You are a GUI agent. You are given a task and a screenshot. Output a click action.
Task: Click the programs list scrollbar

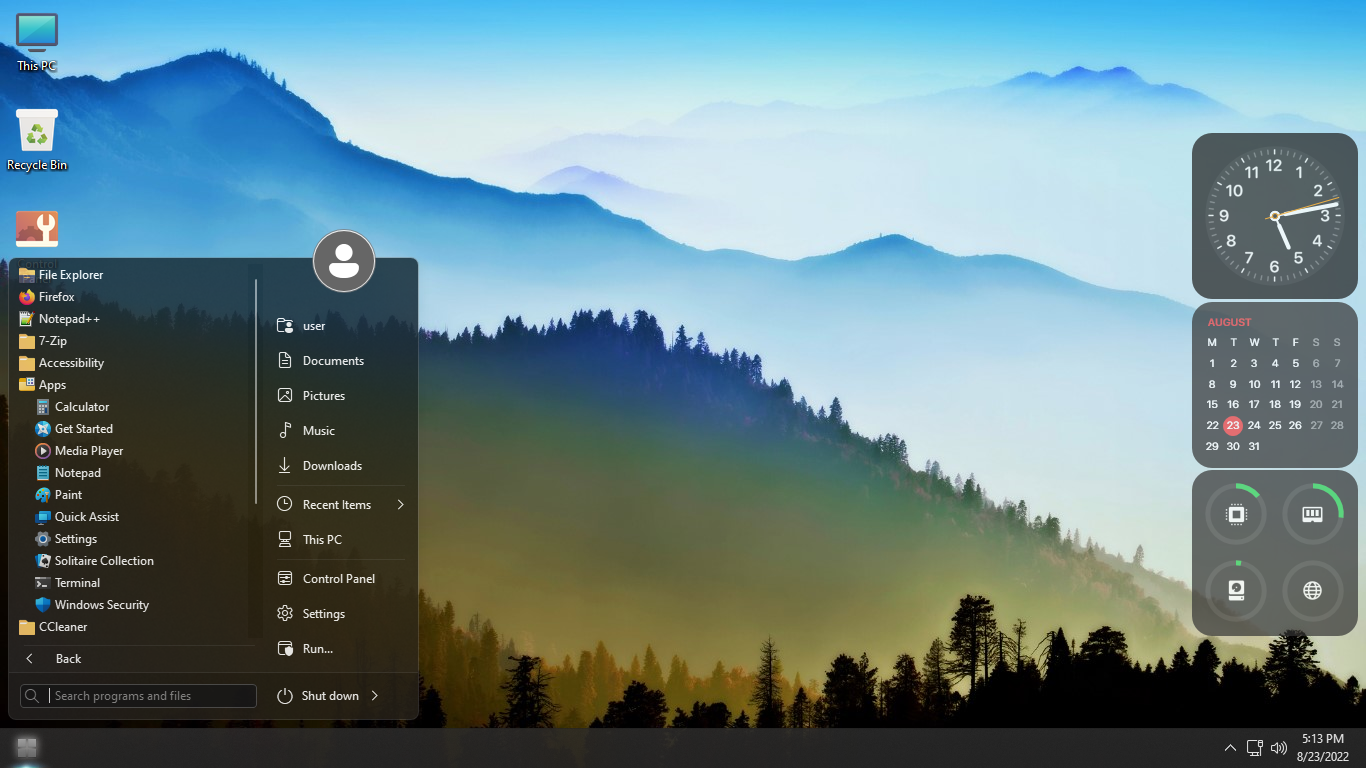point(256,392)
